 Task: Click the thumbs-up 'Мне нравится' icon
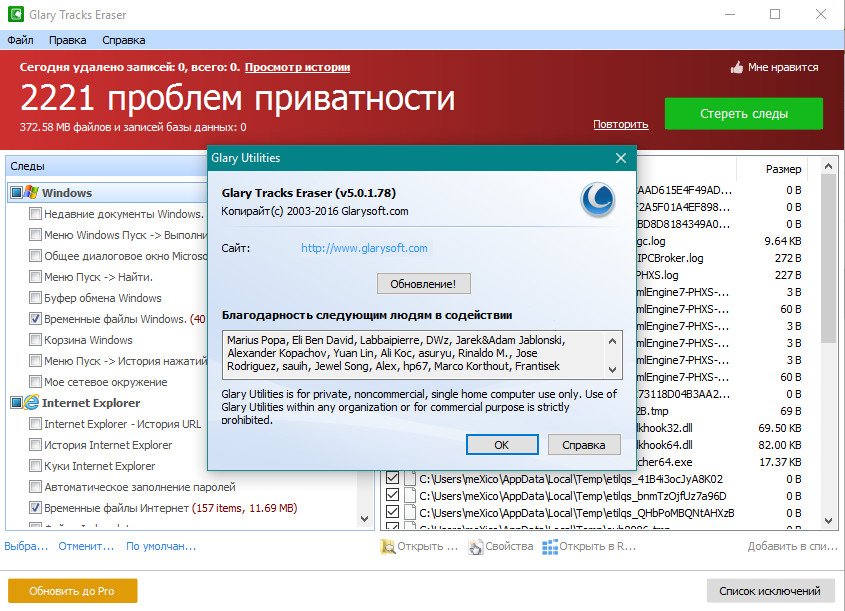[x=737, y=67]
